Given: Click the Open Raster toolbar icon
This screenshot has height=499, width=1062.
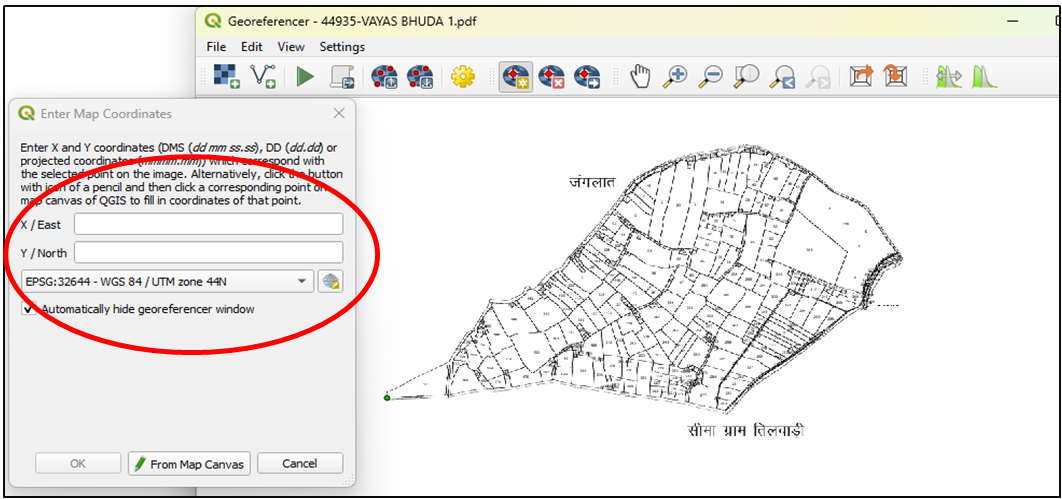Looking at the screenshot, I should 227,77.
